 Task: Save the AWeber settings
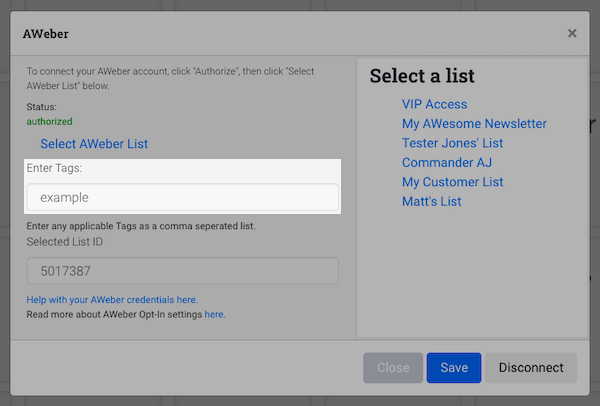tap(454, 367)
